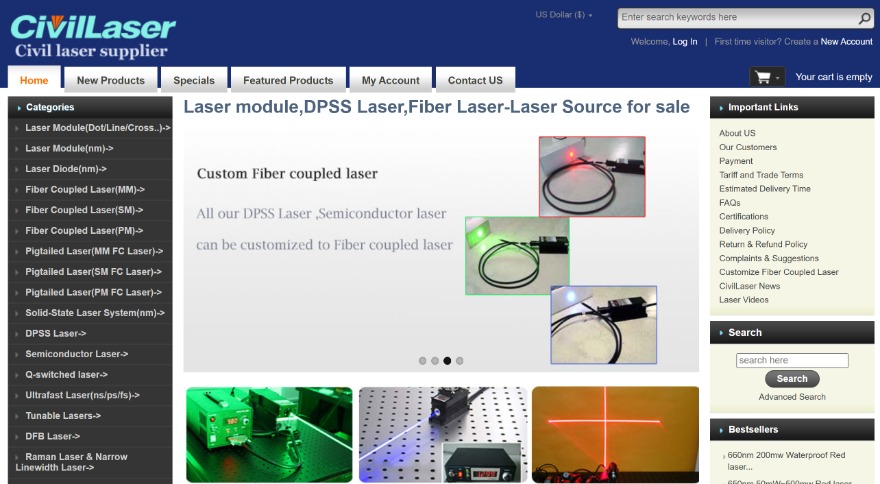View the red cross laser thumbnail
The width and height of the screenshot is (880, 484).
[615, 435]
